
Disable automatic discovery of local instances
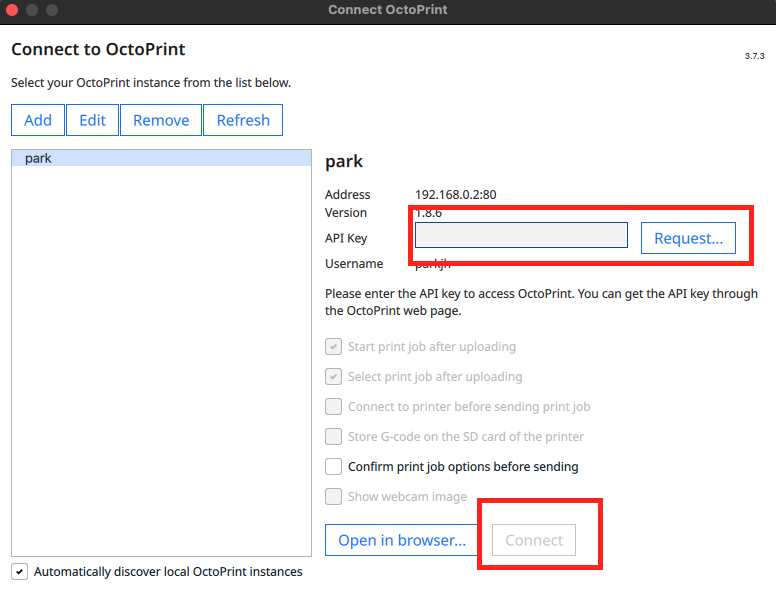point(19,572)
